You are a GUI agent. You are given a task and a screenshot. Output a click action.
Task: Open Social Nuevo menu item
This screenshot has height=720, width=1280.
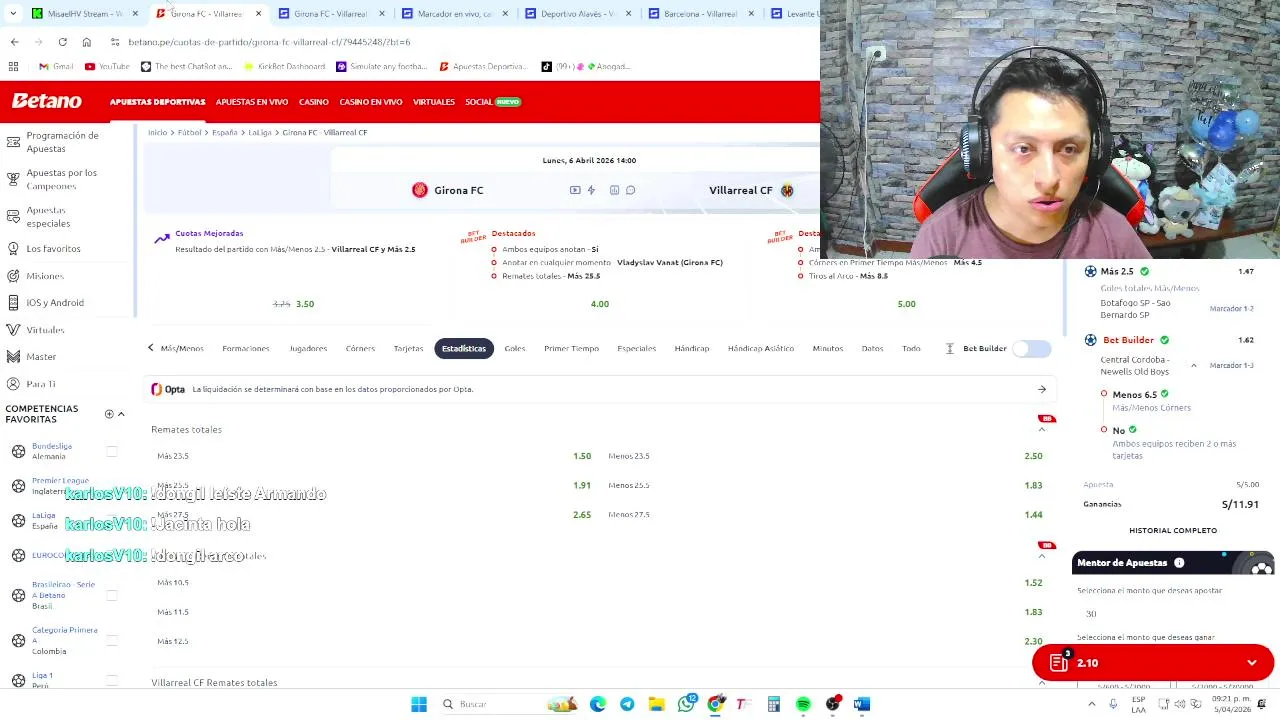coord(493,102)
